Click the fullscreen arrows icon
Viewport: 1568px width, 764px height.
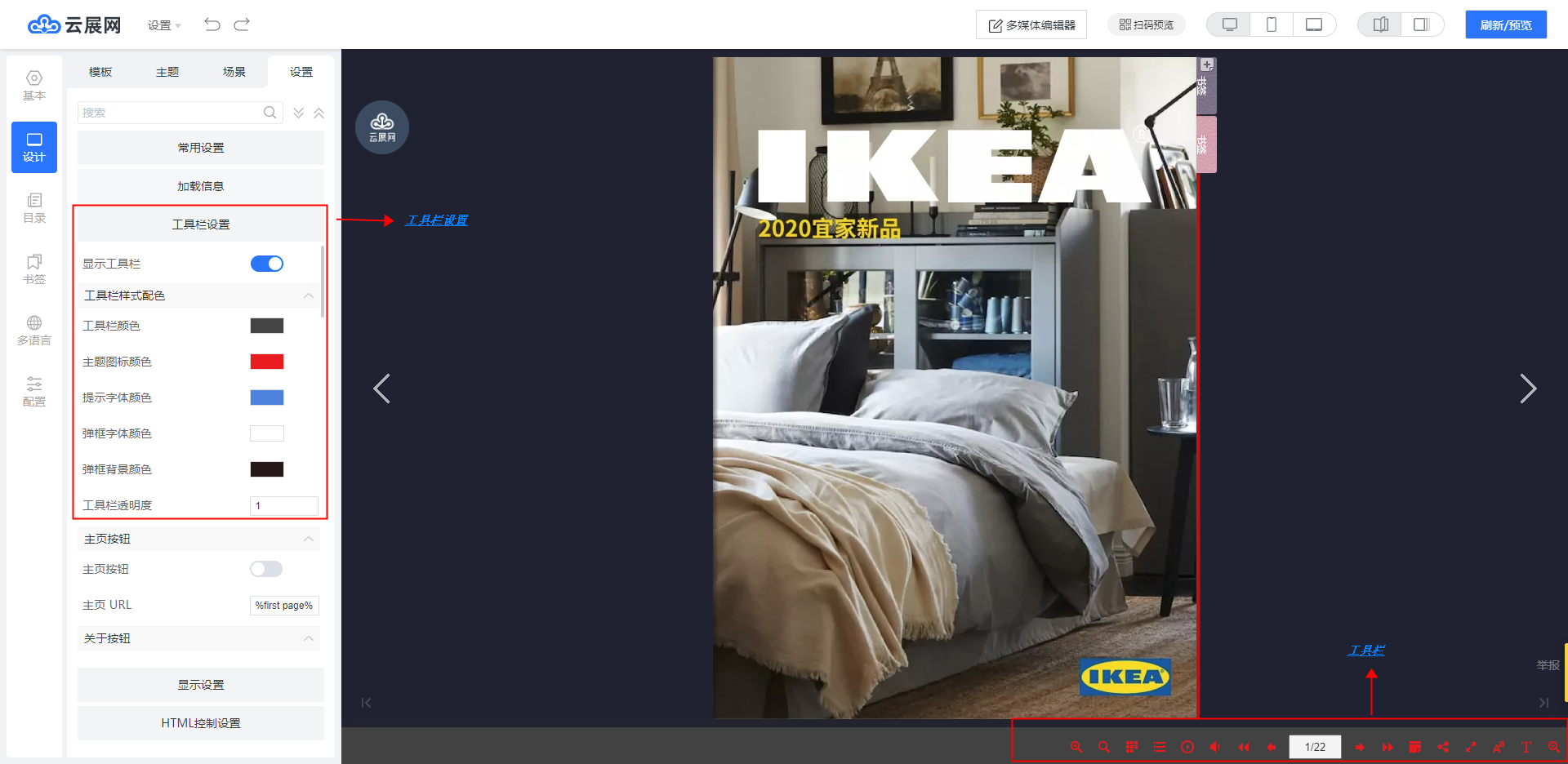click(1471, 747)
